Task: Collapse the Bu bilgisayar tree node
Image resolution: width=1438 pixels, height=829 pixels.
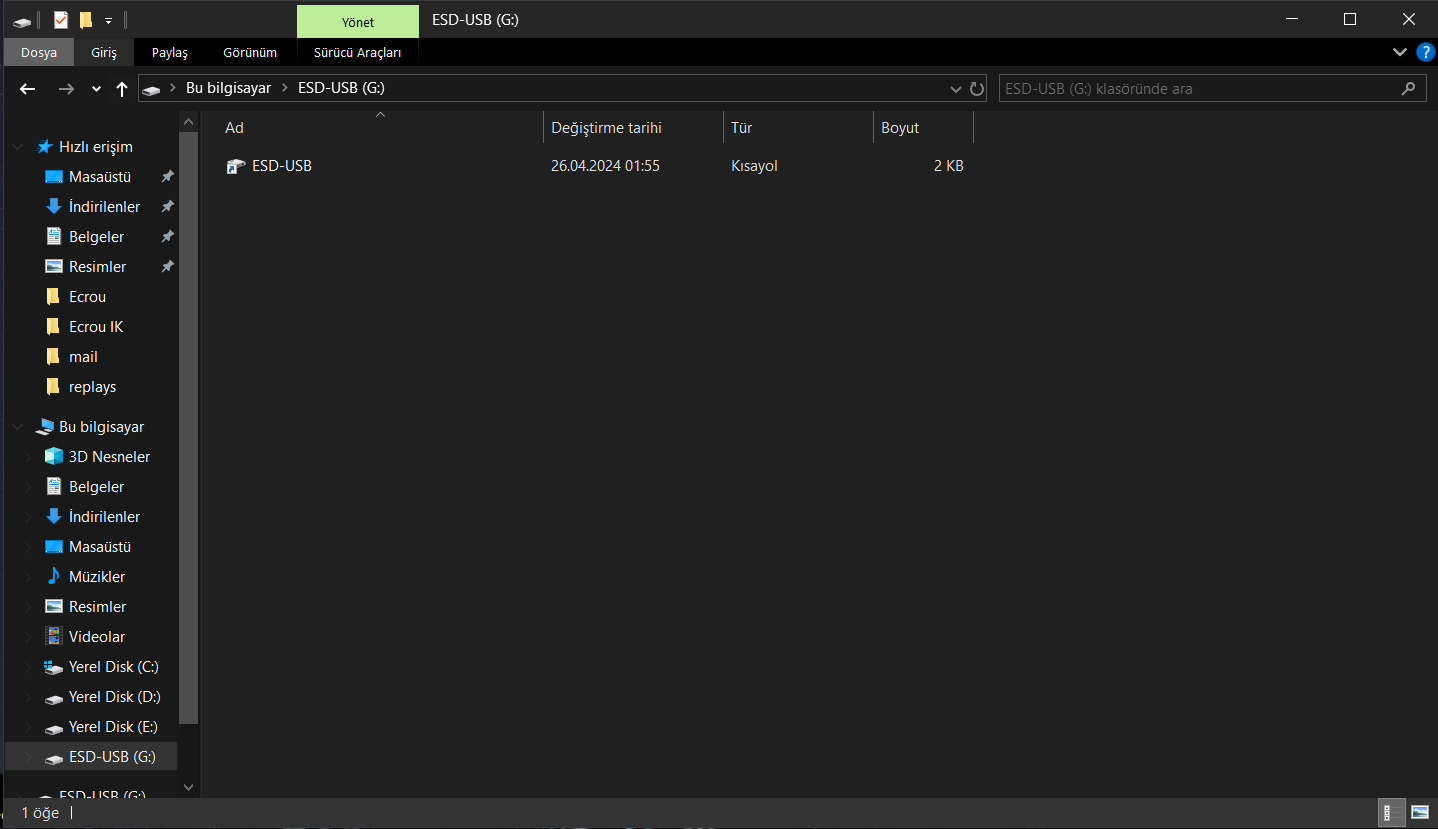Action: pyautogui.click(x=18, y=427)
